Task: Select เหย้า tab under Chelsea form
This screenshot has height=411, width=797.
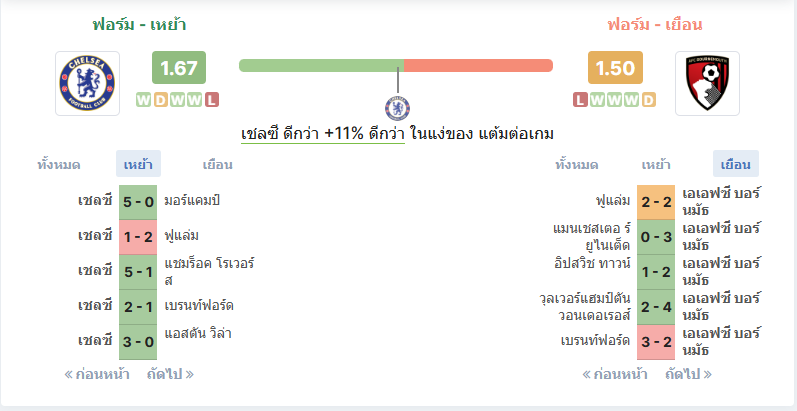Action: tap(138, 164)
